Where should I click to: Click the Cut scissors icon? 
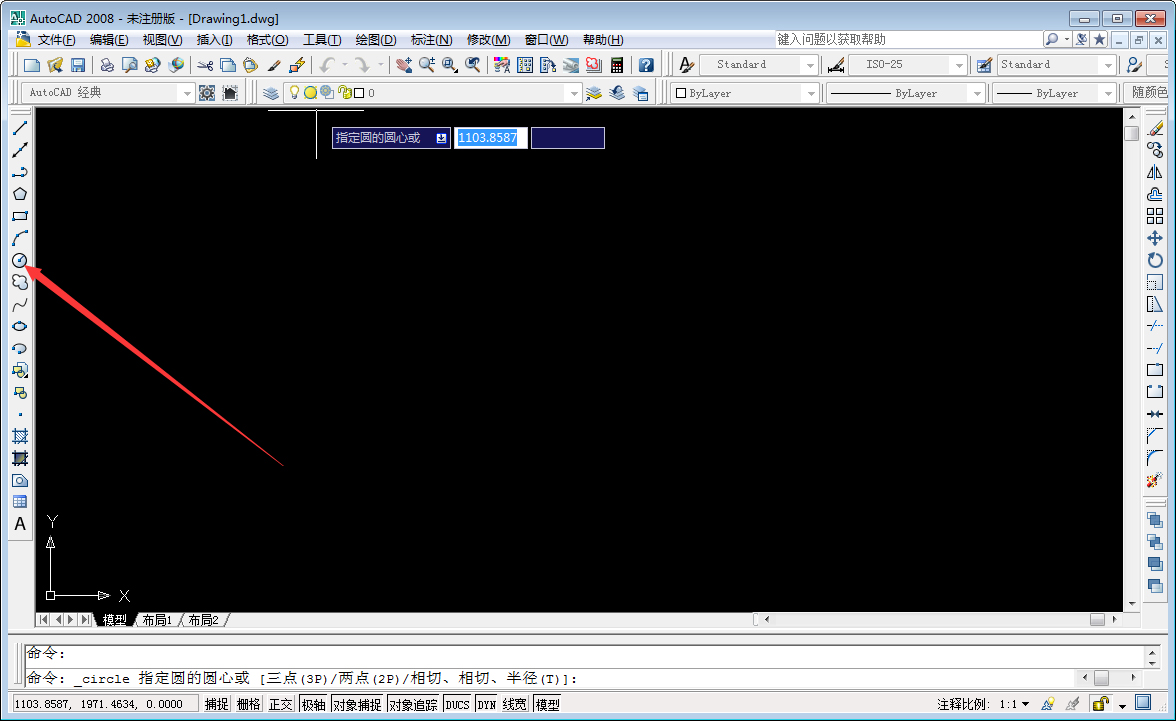(205, 65)
